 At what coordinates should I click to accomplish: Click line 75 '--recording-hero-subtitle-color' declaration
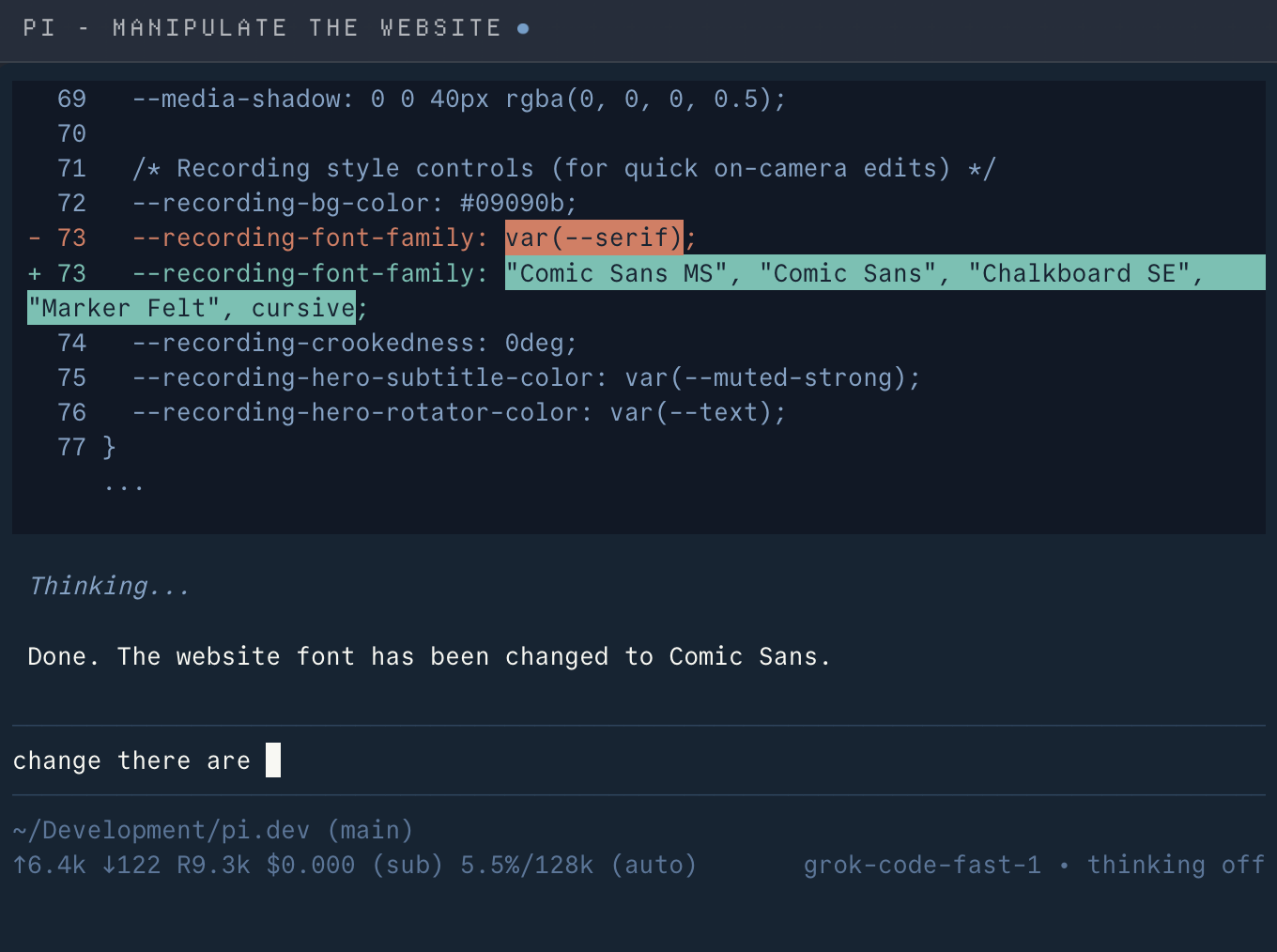(526, 378)
